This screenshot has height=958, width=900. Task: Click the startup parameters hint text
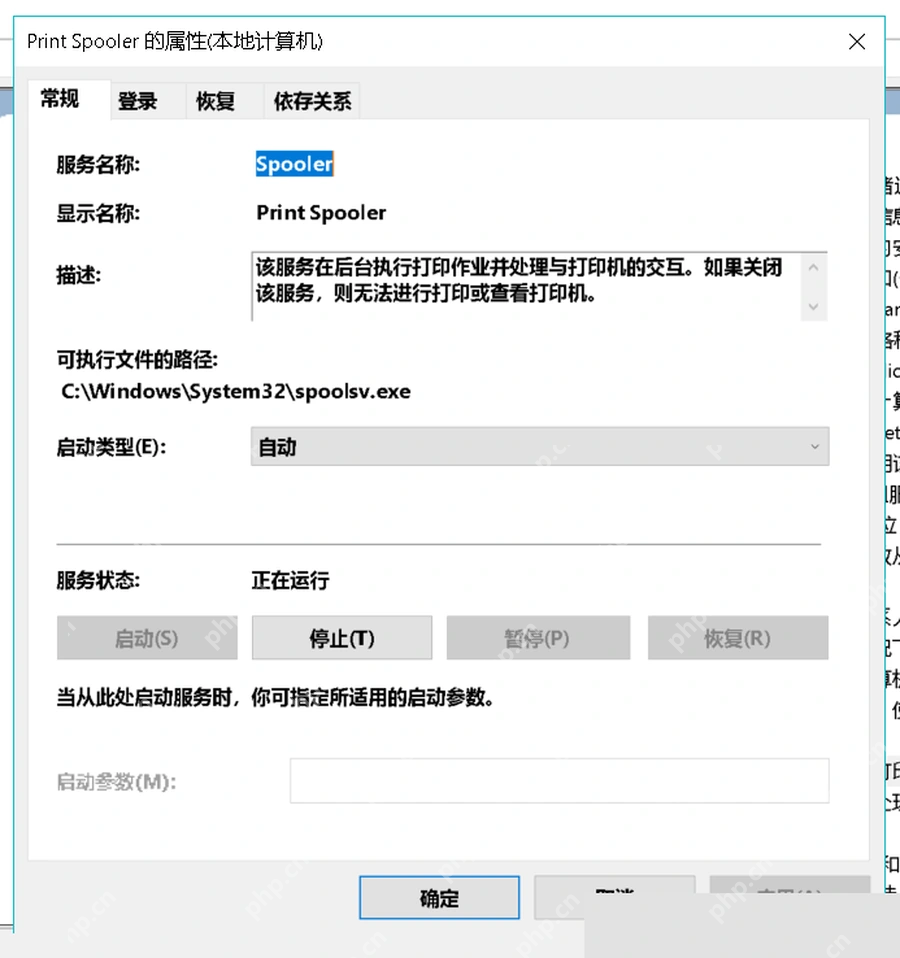coord(274,697)
